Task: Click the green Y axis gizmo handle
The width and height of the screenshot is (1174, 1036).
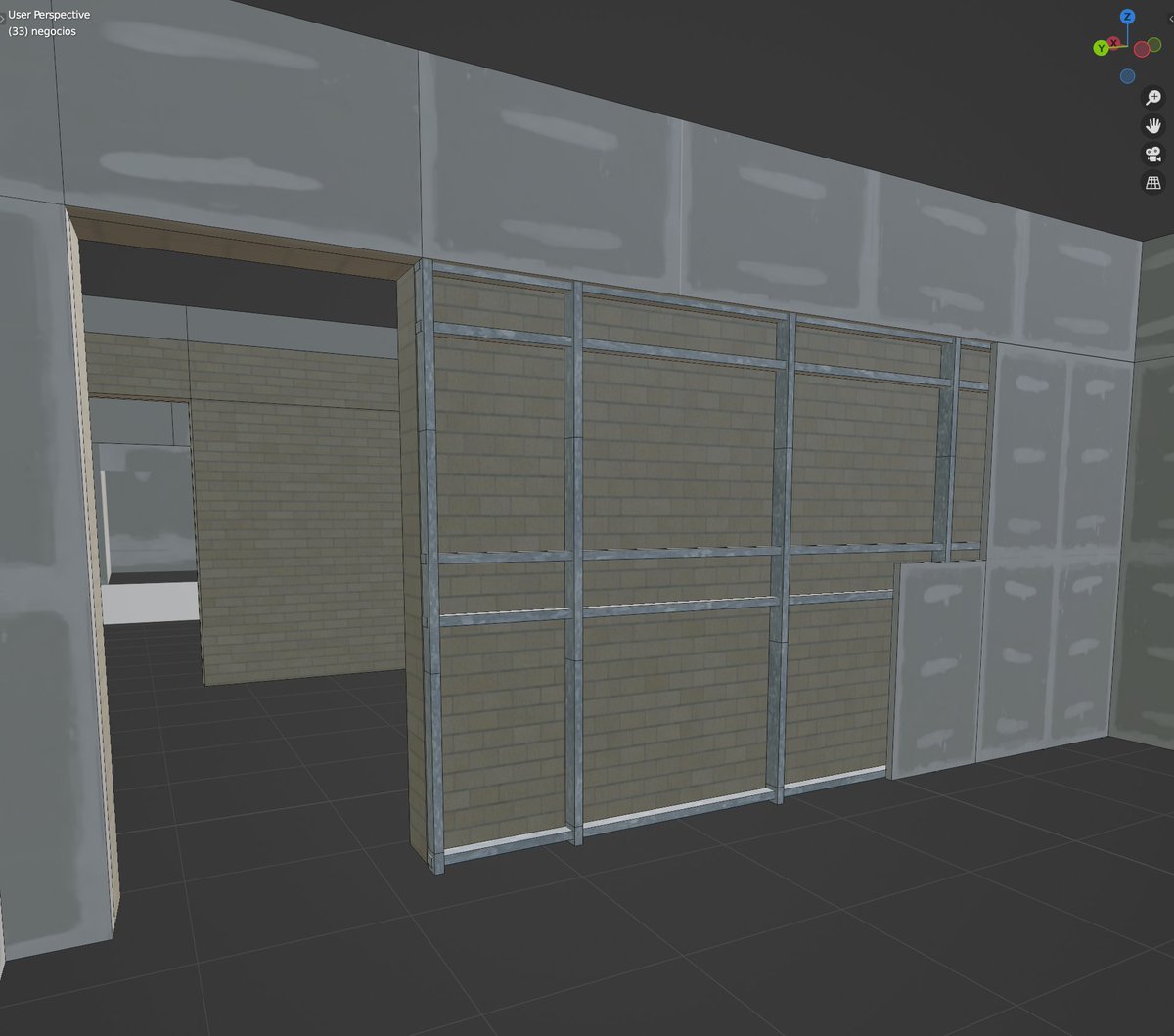Action: [x=1101, y=48]
